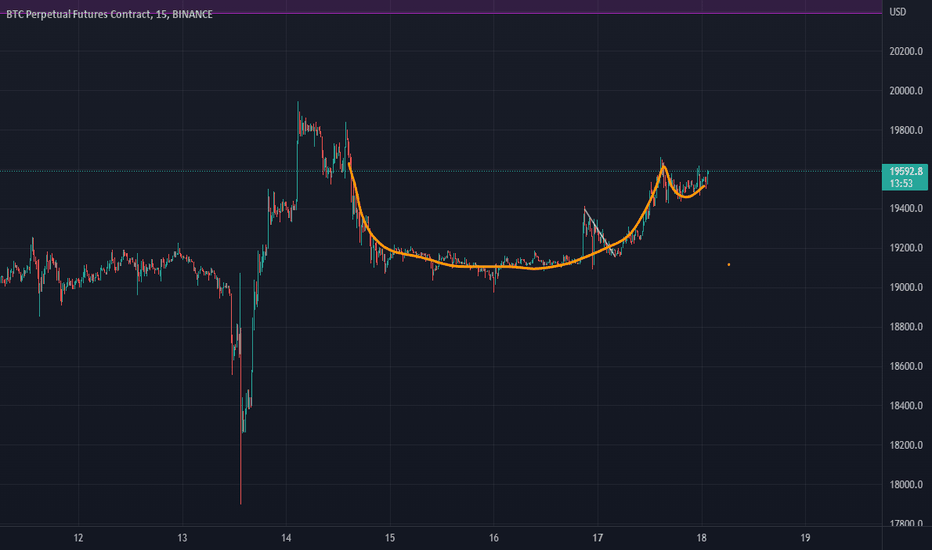Click date 19 on the time axis
The height and width of the screenshot is (550, 932).
tap(805, 538)
